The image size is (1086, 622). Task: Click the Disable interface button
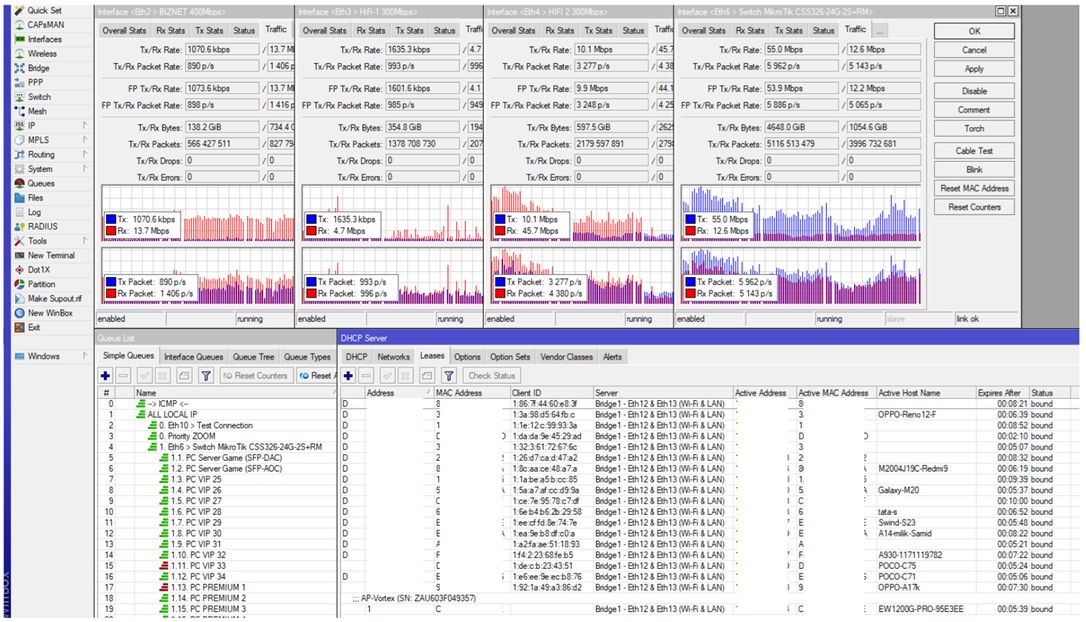(974, 91)
